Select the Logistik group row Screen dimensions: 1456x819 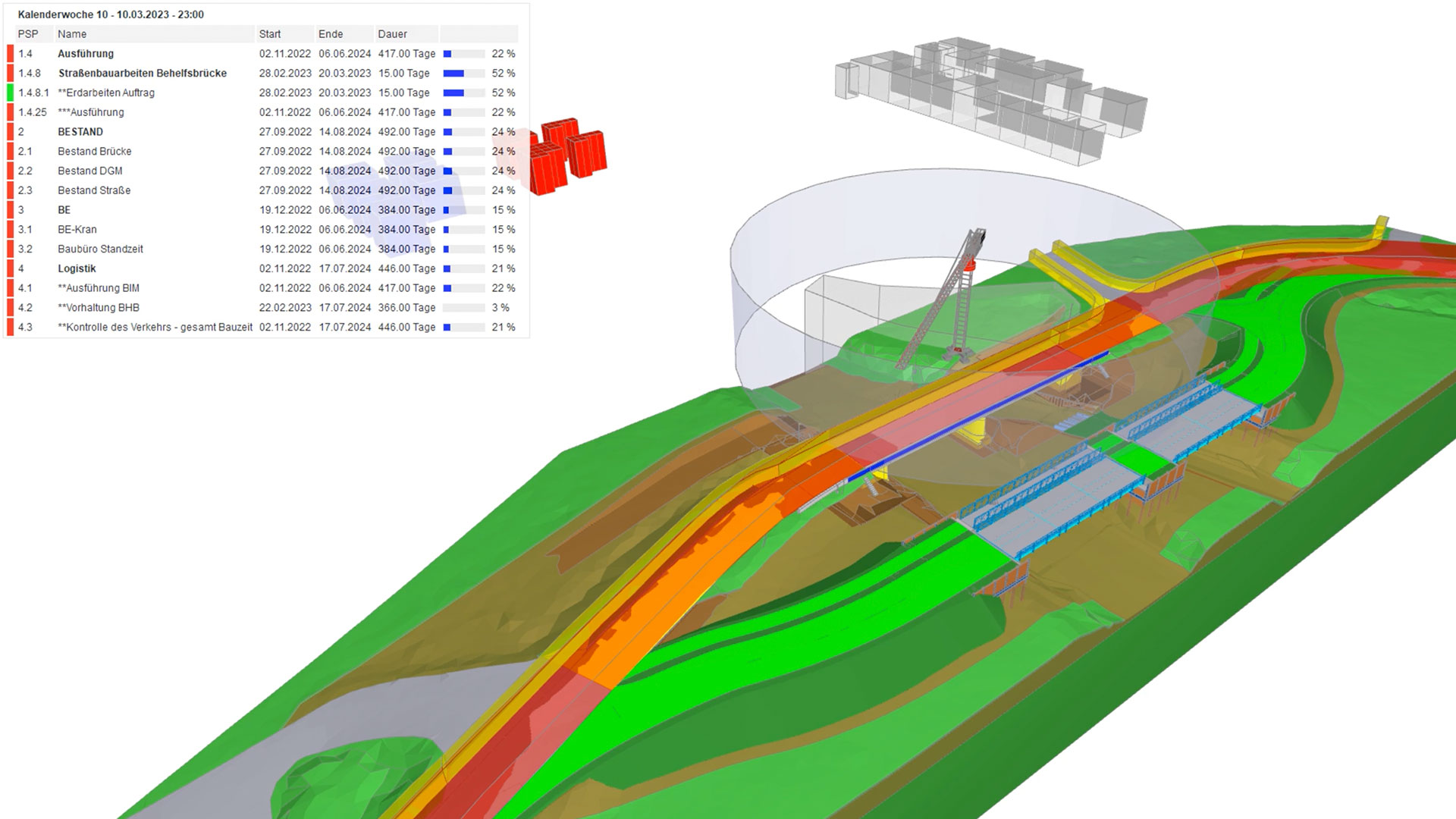tap(77, 268)
